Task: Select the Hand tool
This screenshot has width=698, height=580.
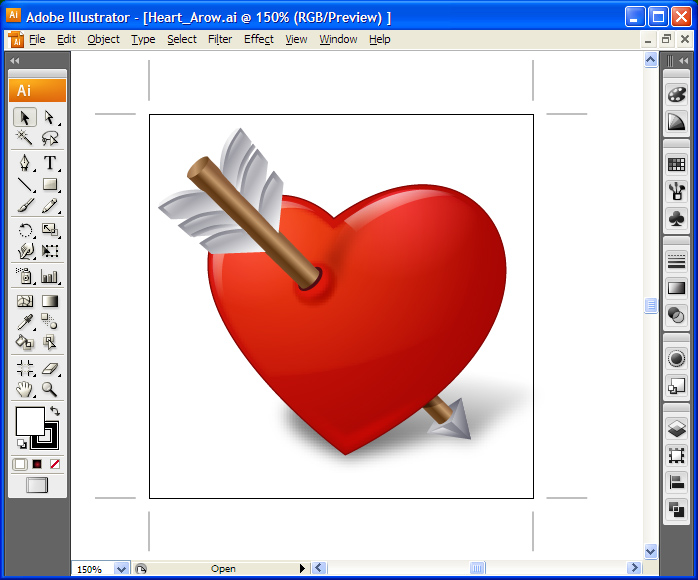Action: coord(24,389)
